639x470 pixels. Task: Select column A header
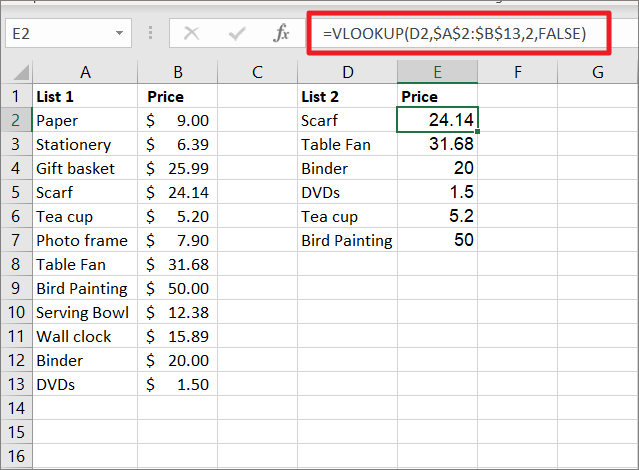pyautogui.click(x=85, y=72)
